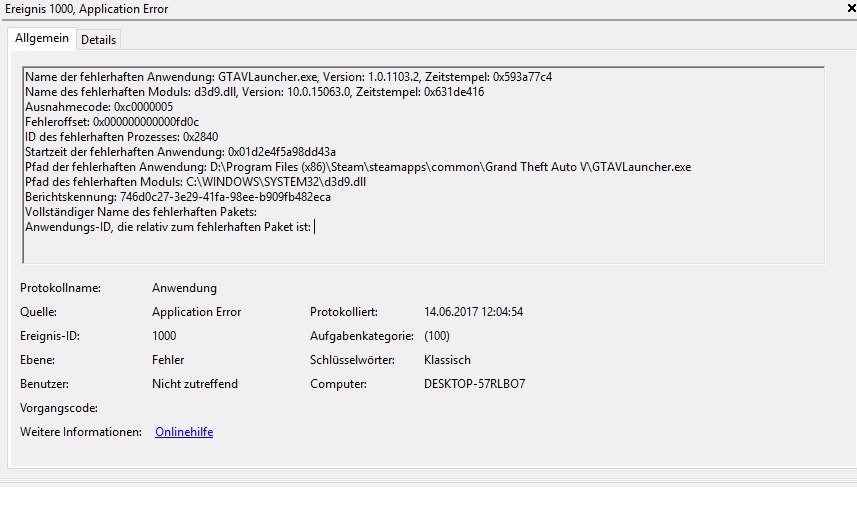Click the Ebene value Fehler
The image size is (857, 528).
[168, 360]
